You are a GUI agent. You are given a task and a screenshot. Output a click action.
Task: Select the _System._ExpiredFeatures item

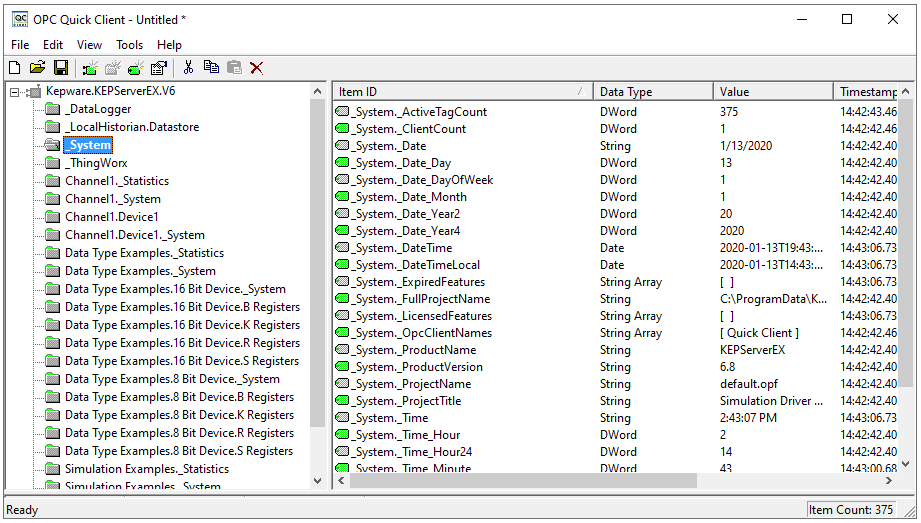pos(420,282)
